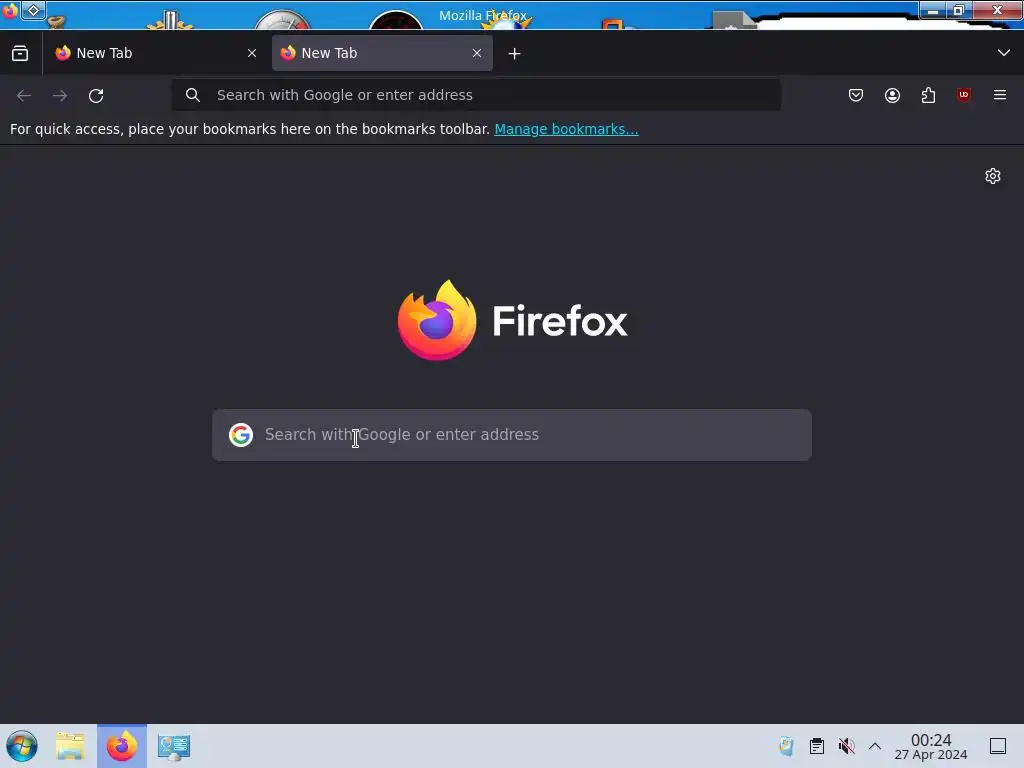The image size is (1024, 768).
Task: Open the Firefox View icon
Action: (20, 54)
